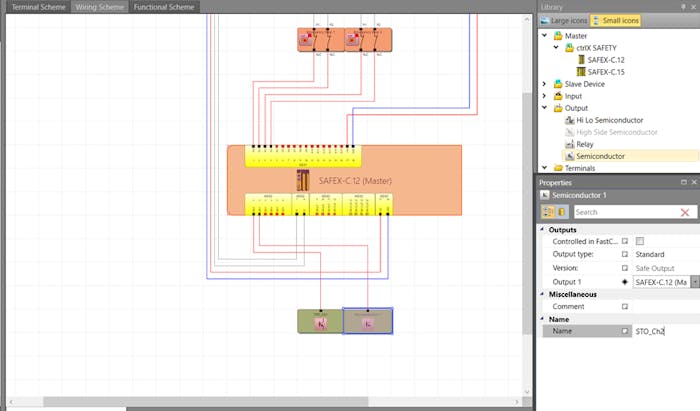Close the Library panel

[x=693, y=7]
